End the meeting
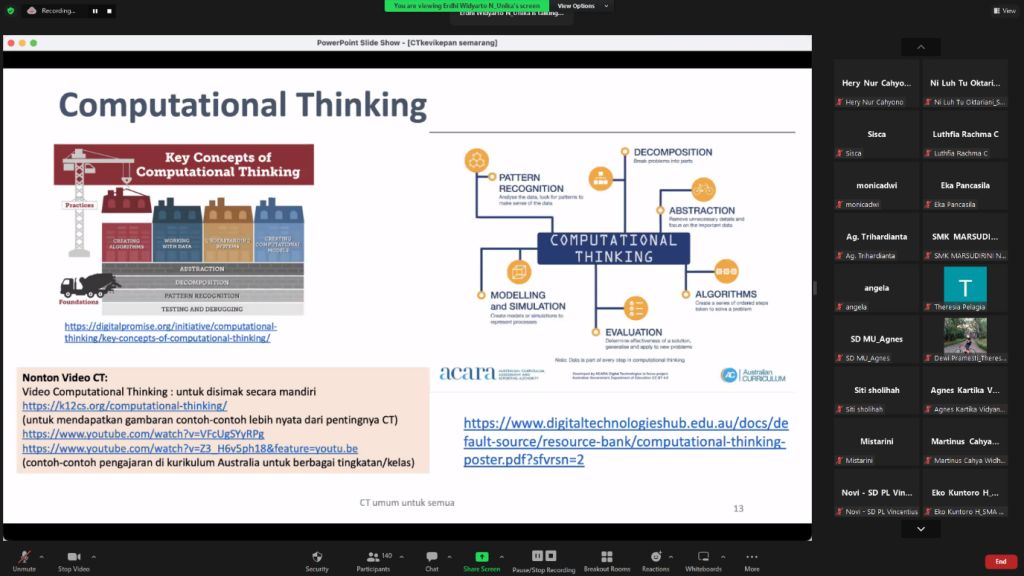This screenshot has height=576, width=1024. click(1000, 561)
